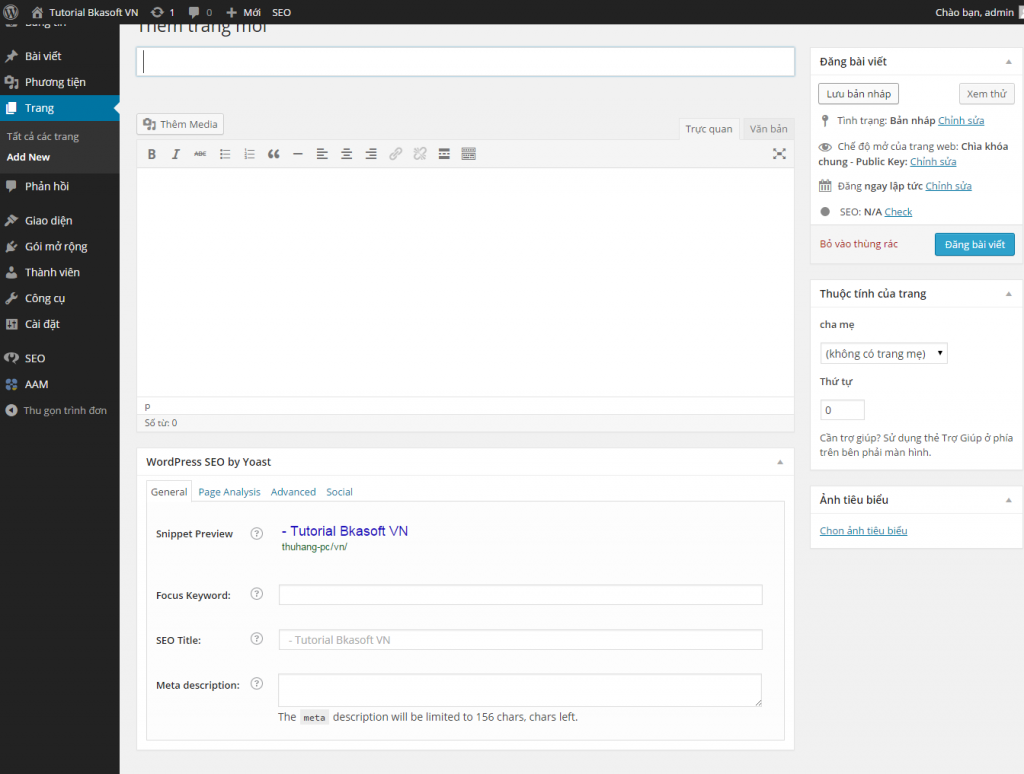Toggle bold formatting
The height and width of the screenshot is (774, 1024).
pyautogui.click(x=152, y=154)
